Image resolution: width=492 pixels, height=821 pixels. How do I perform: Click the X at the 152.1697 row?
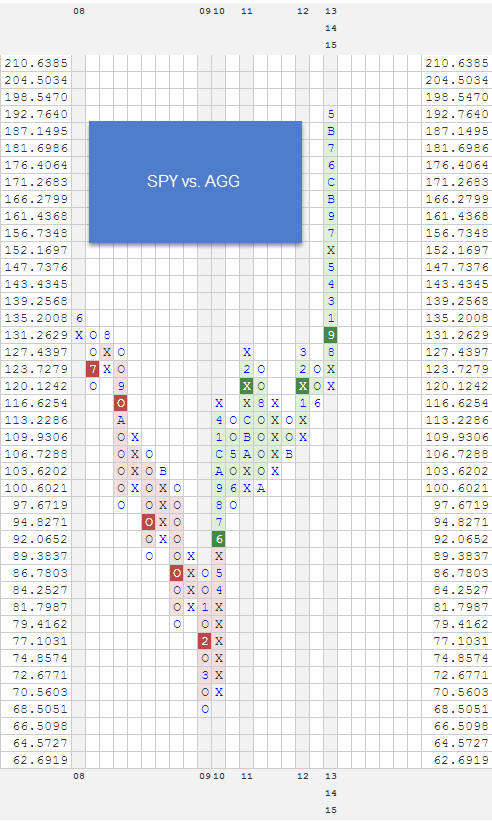pyautogui.click(x=331, y=250)
